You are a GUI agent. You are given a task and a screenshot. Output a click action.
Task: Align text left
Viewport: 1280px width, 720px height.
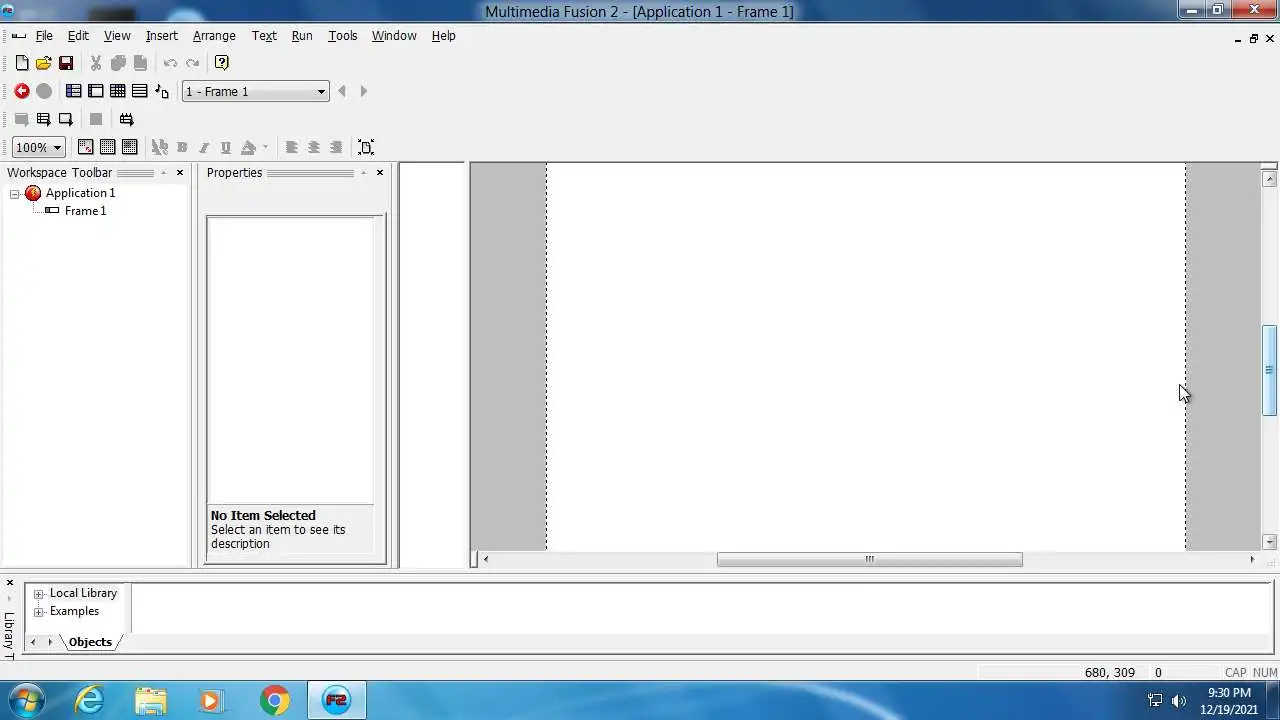(x=292, y=147)
